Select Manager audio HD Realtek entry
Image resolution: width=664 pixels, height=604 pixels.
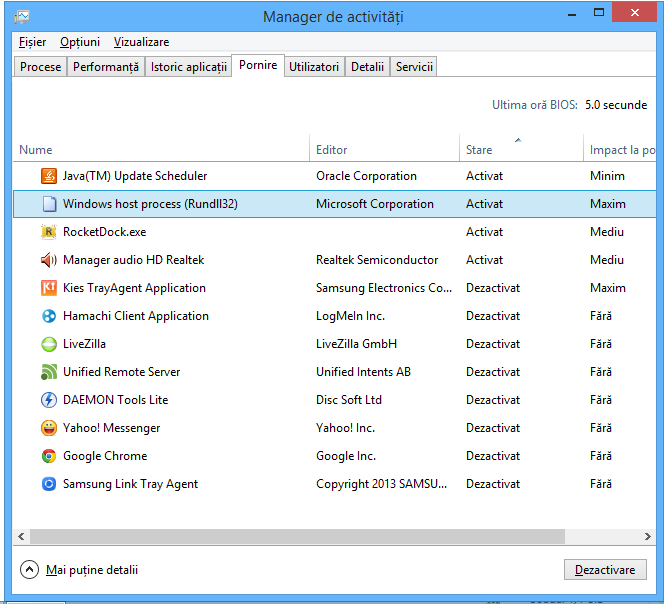click(335, 260)
